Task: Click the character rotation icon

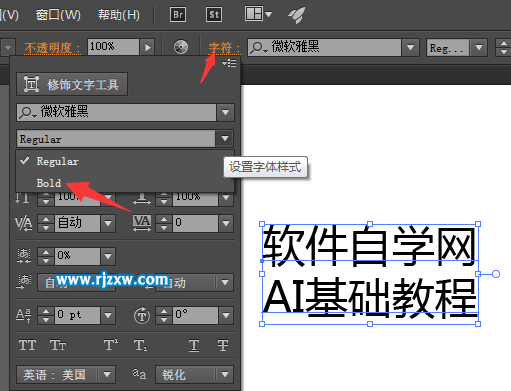Action: tap(142, 315)
